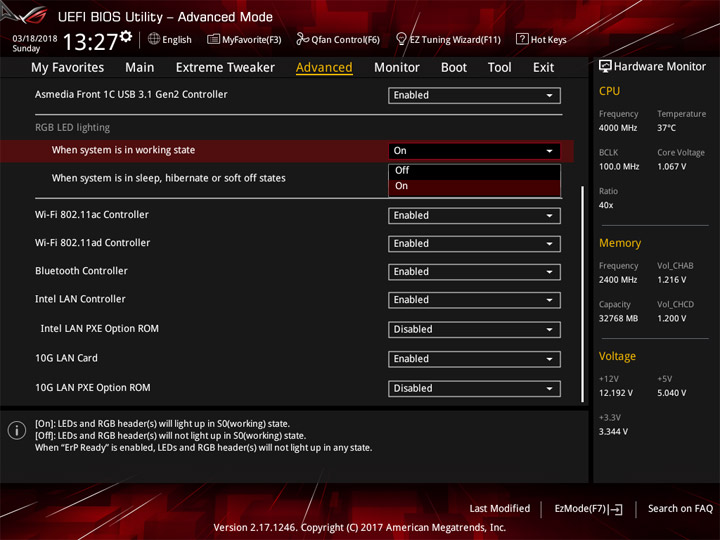Collapse the working state On dropdown
The image size is (720, 540).
point(474,151)
